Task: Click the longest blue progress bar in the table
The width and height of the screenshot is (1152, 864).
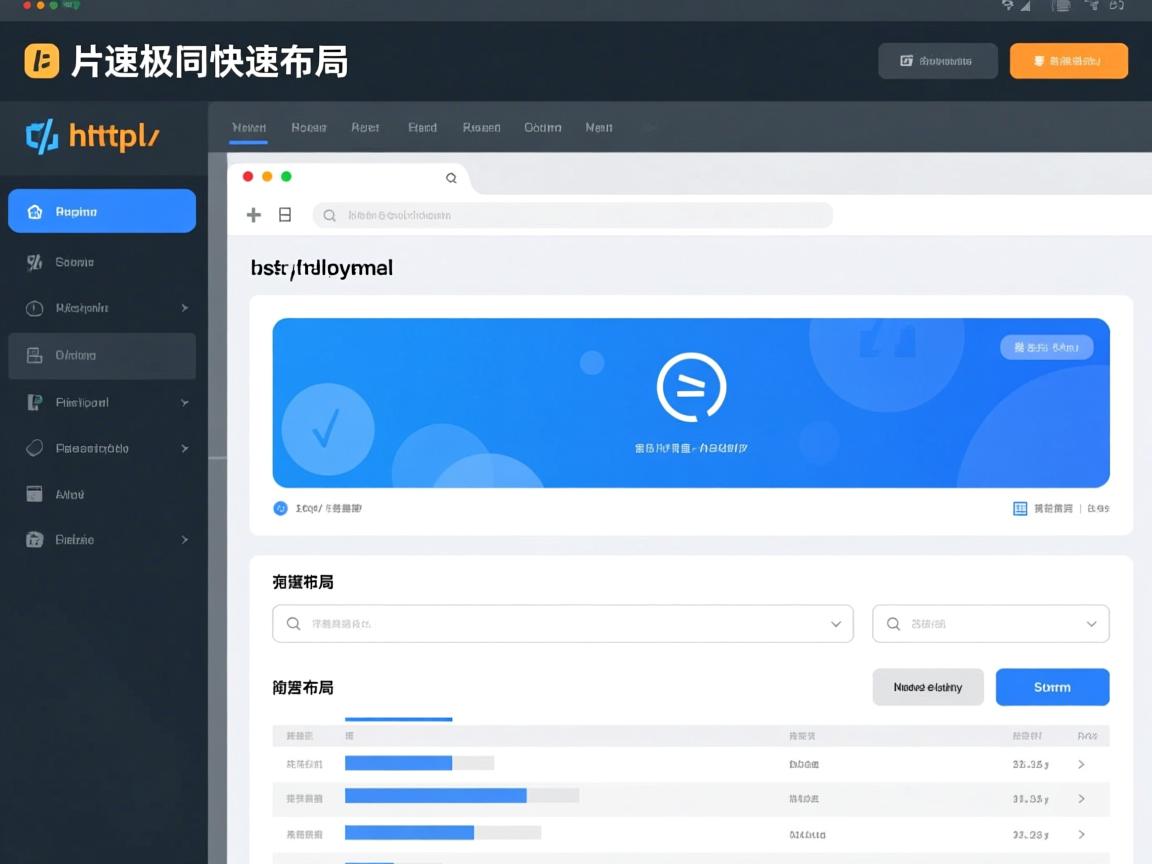Action: coord(435,796)
